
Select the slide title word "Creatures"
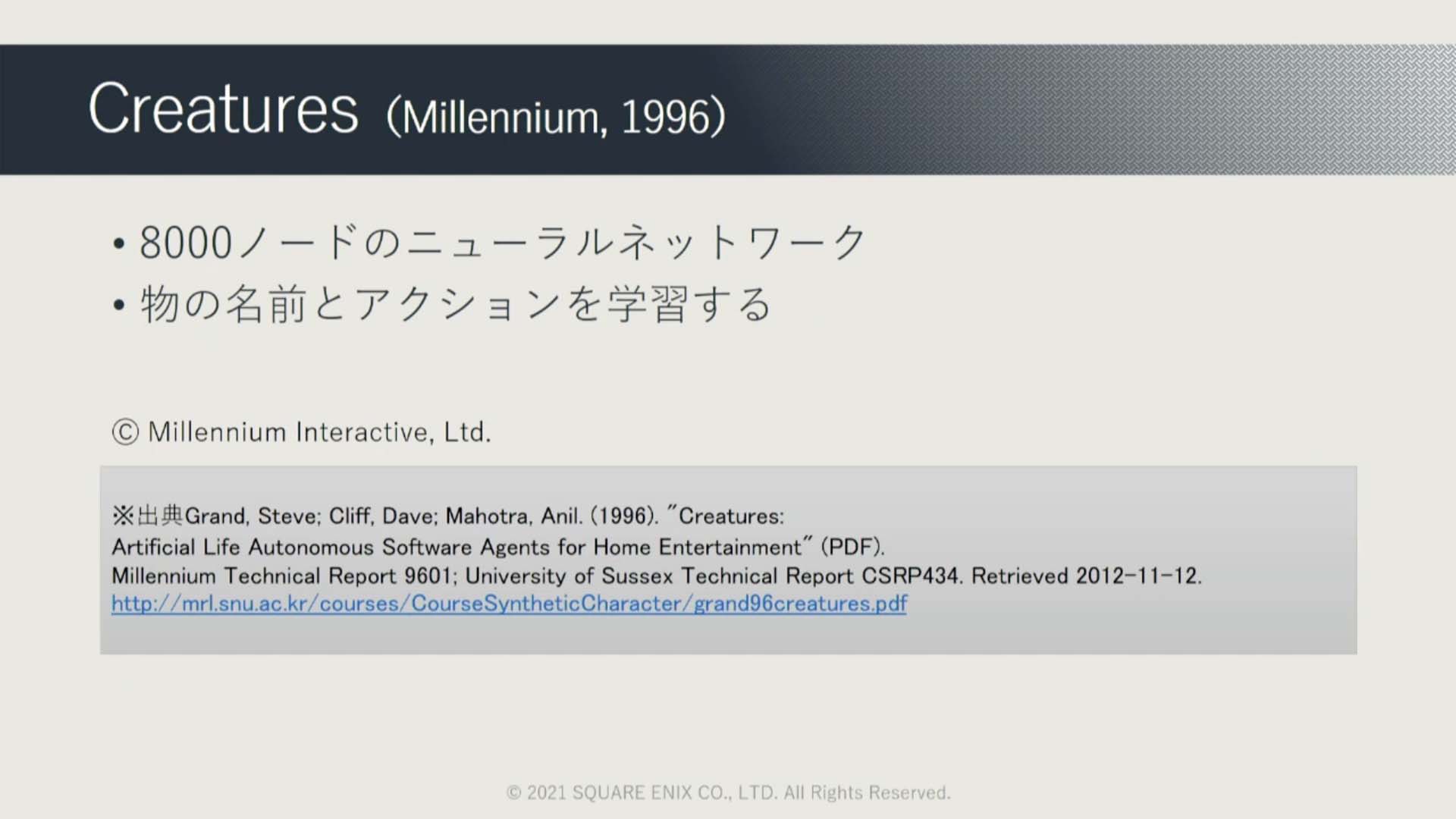click(x=224, y=109)
